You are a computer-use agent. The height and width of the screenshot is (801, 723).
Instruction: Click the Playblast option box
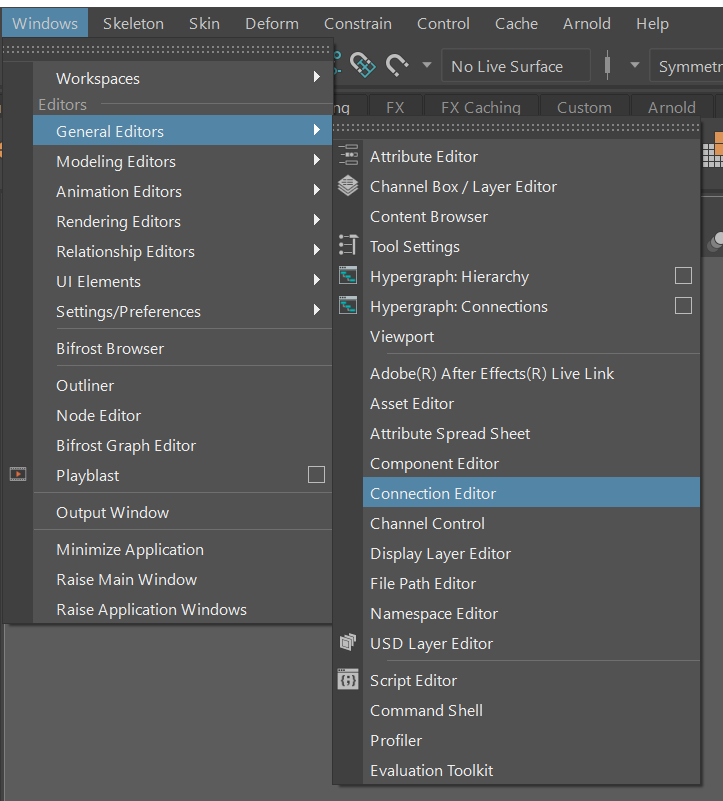pos(316,475)
